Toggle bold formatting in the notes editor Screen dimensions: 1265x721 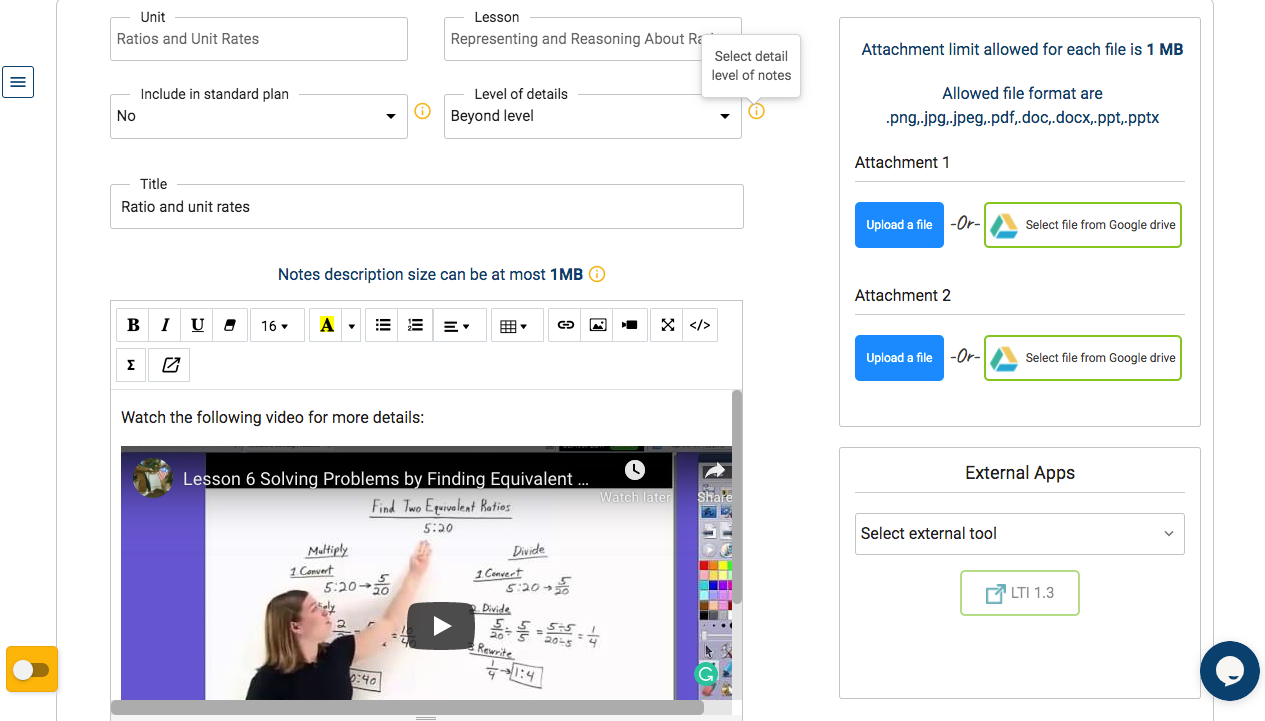pyautogui.click(x=133, y=325)
